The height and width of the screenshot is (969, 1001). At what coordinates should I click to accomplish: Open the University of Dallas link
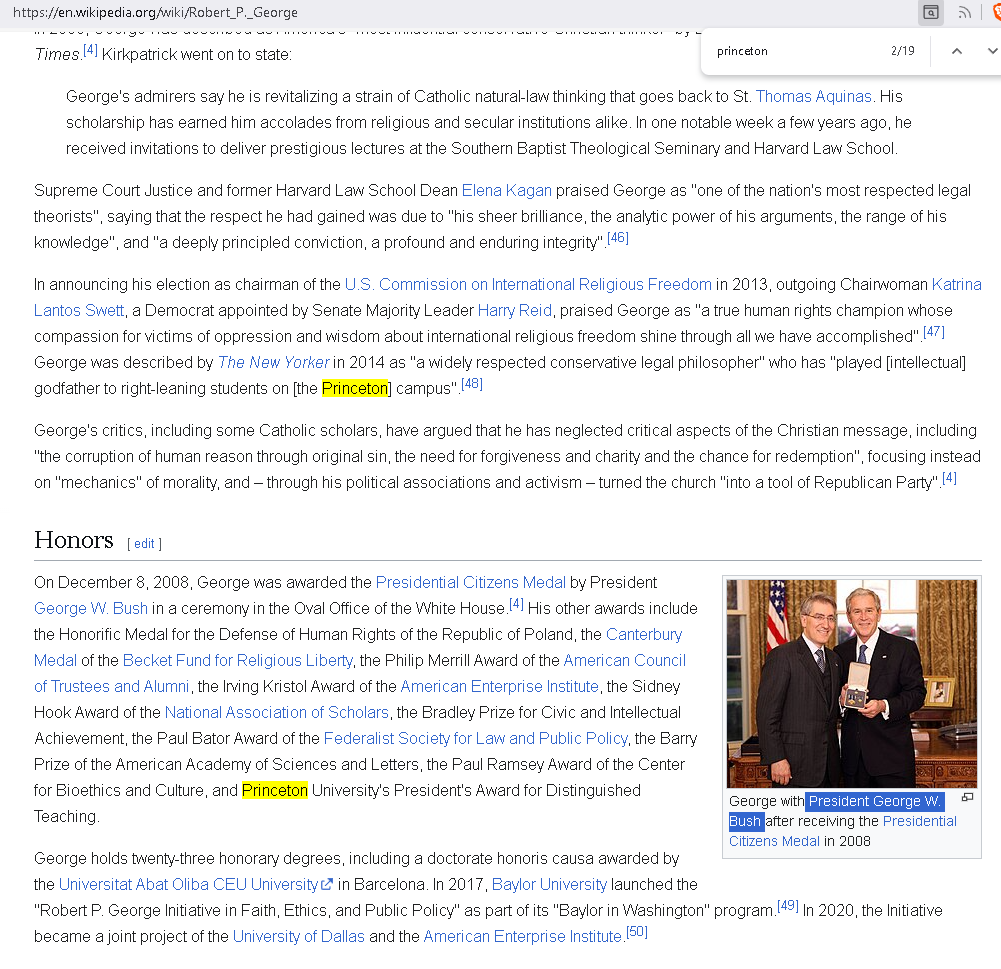[298, 936]
